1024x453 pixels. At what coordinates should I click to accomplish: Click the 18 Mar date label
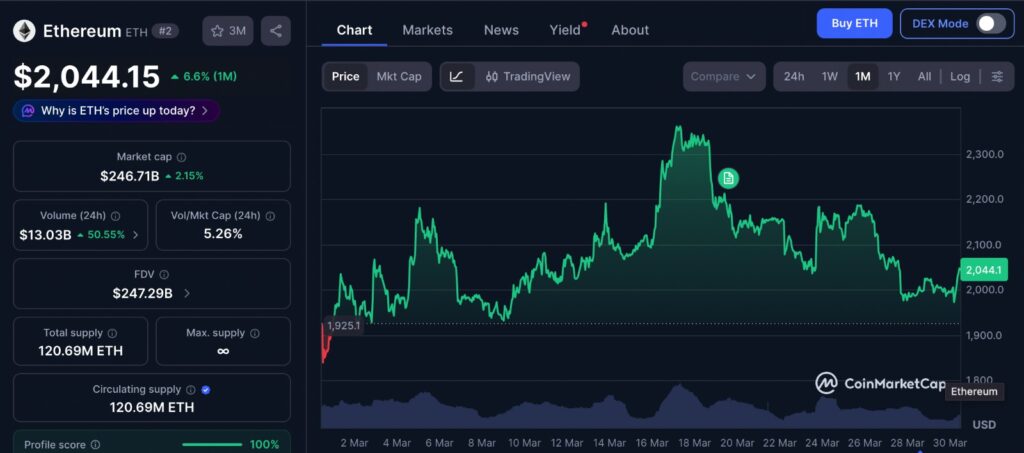[x=693, y=443]
